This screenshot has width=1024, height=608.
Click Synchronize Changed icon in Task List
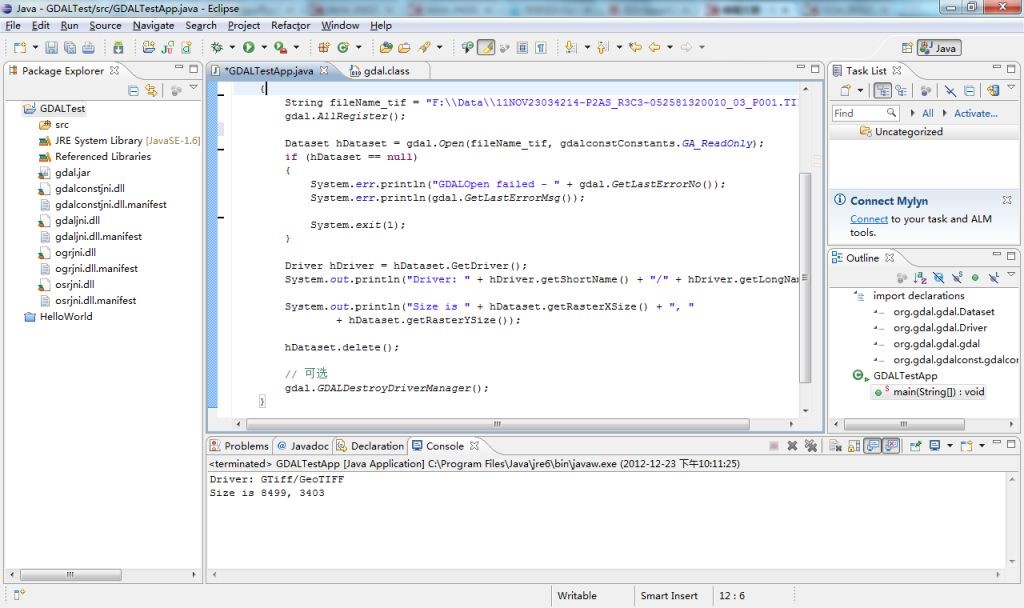pos(993,91)
